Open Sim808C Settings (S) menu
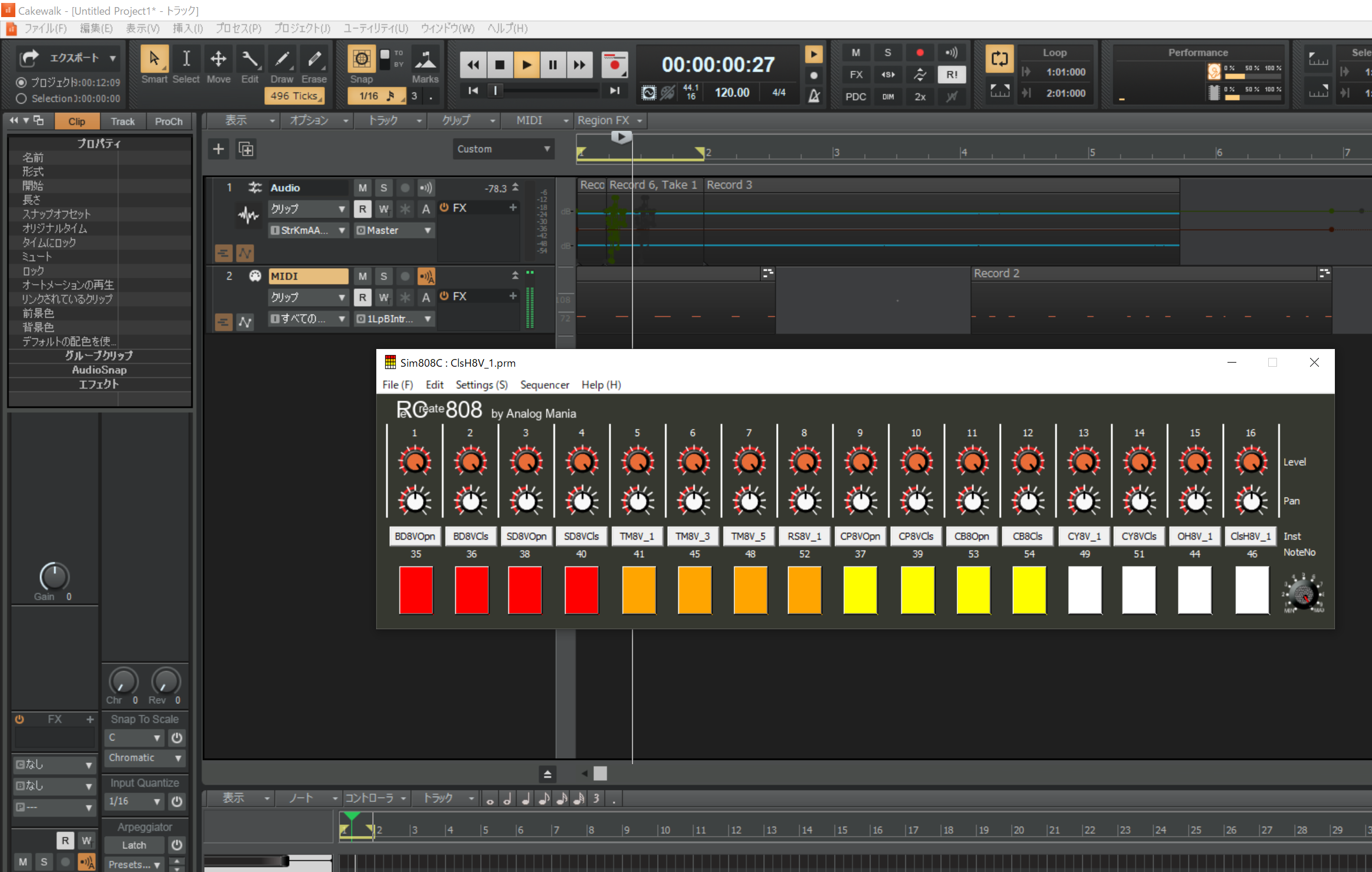This screenshot has height=872, width=1372. click(x=481, y=385)
